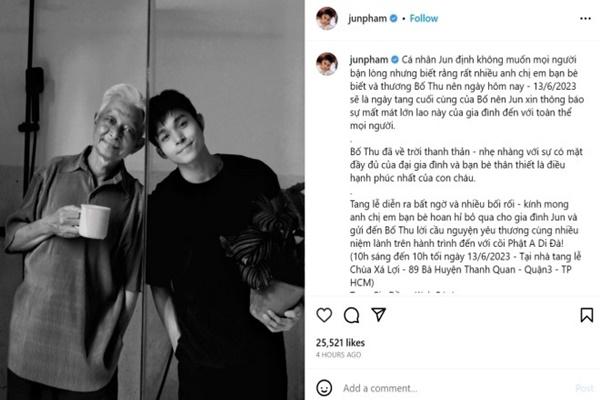Image resolution: width=600 pixels, height=400 pixels.
Task: View the 25,521 likes list
Action: [x=340, y=343]
